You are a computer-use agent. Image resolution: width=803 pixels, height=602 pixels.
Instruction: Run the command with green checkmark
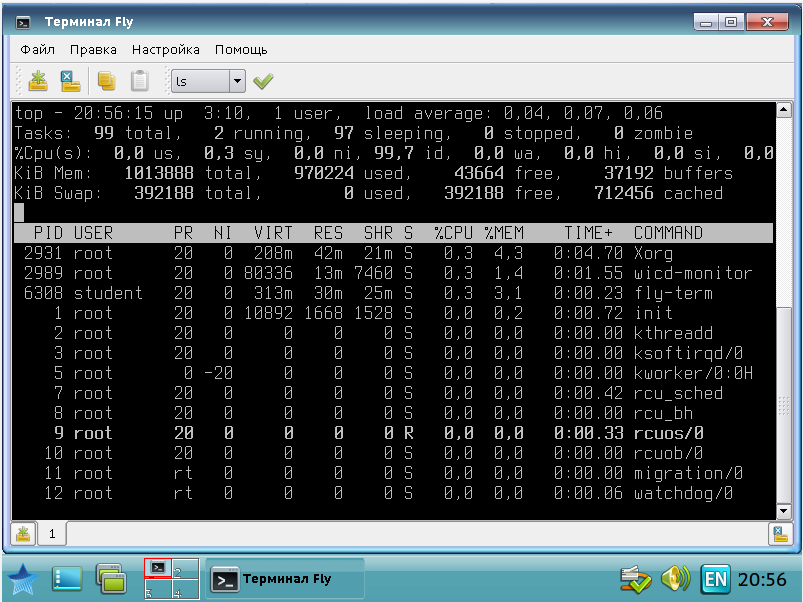click(263, 81)
